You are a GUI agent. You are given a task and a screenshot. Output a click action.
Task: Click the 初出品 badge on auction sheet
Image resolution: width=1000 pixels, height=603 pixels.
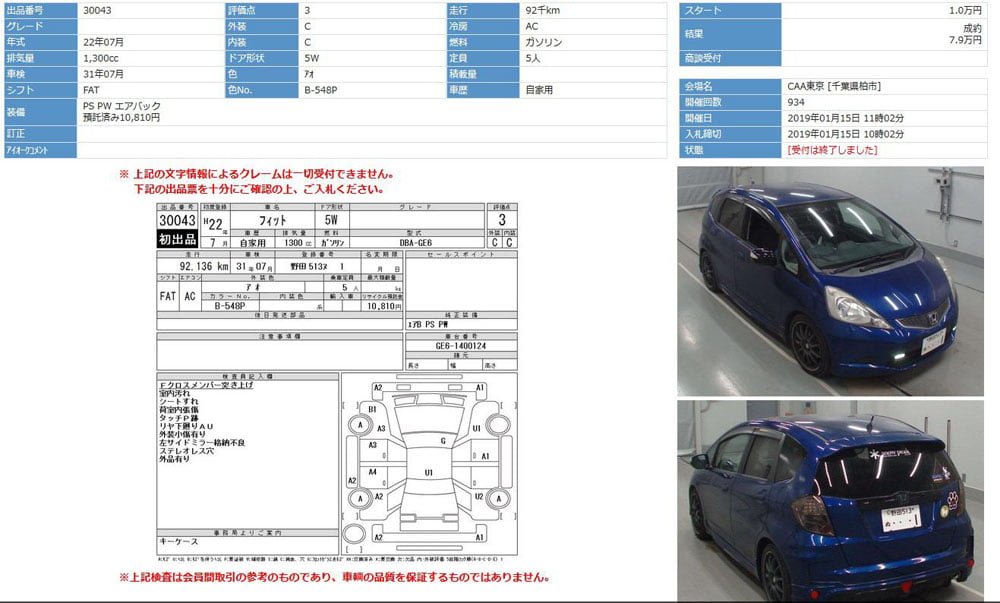pyautogui.click(x=177, y=239)
